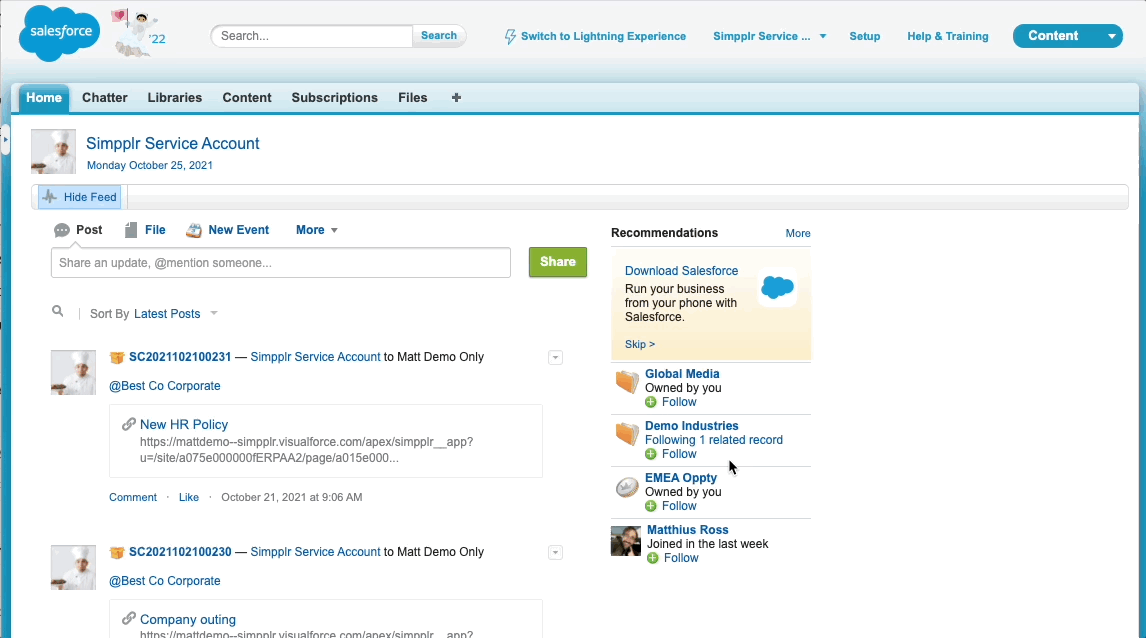Open the Chatter tab
The image size is (1146, 638).
point(105,98)
